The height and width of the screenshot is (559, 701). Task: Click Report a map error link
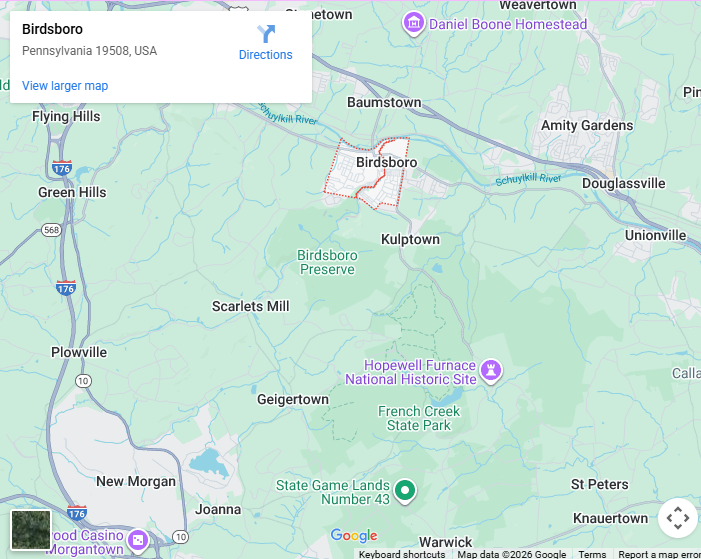coord(659,554)
